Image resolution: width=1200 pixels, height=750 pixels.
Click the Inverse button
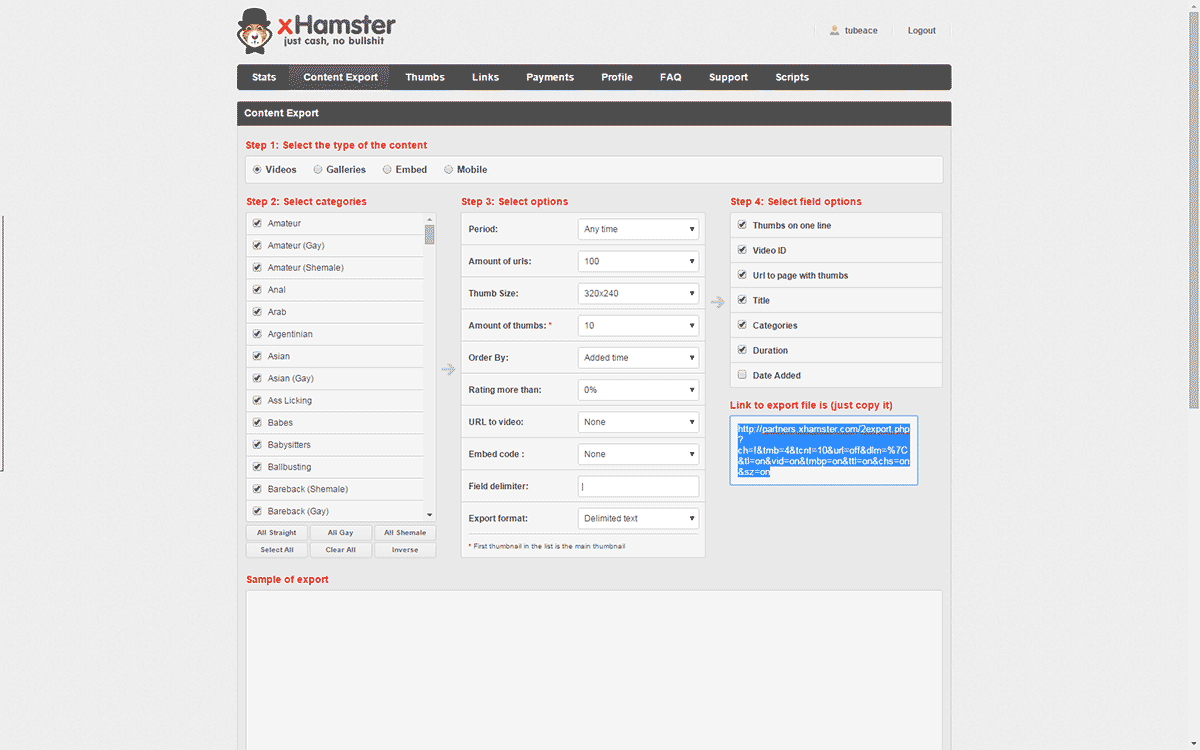(404, 550)
